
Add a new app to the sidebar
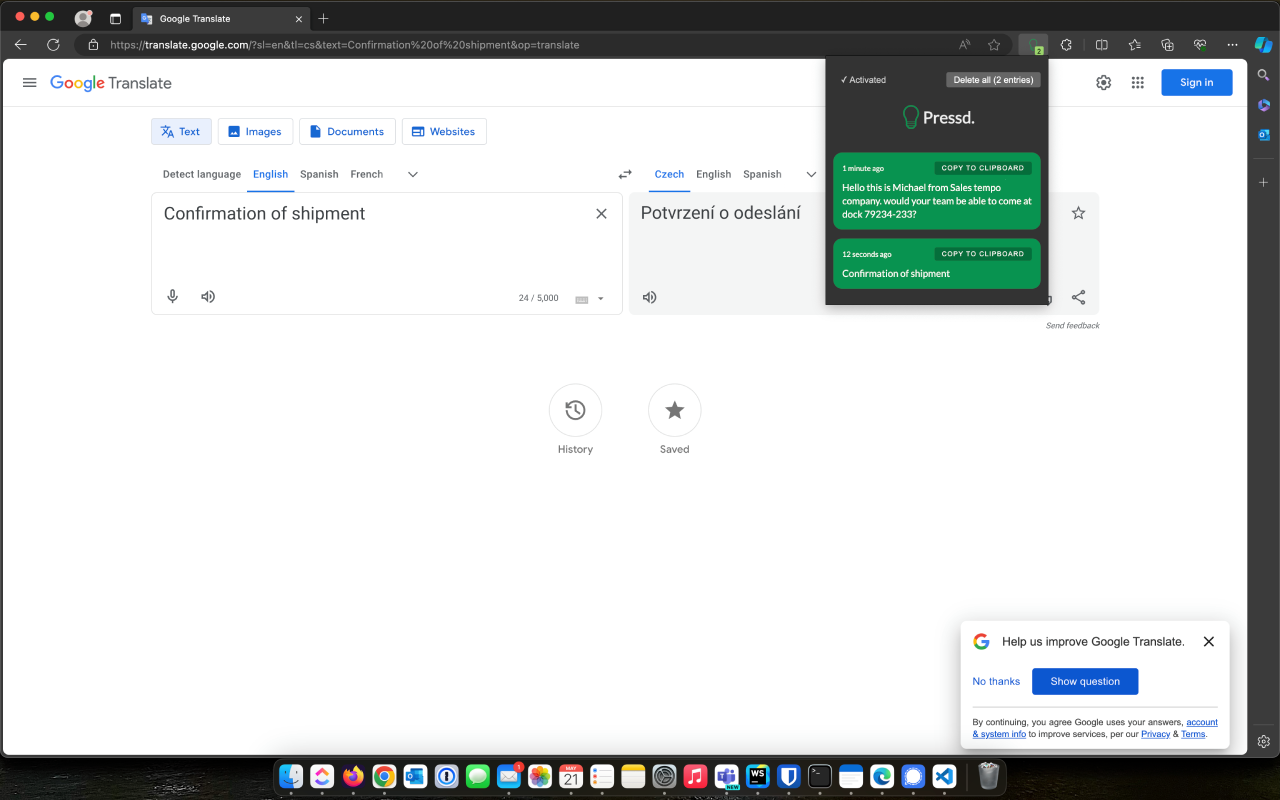pos(1264,183)
